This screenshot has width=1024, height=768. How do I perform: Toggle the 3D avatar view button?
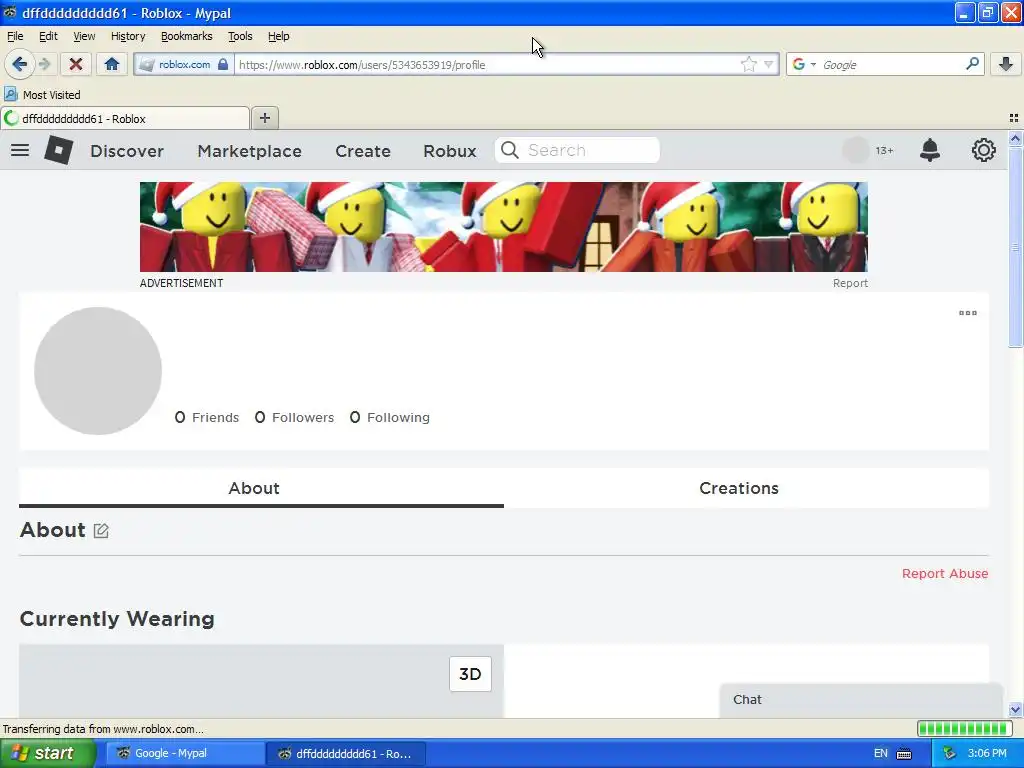click(470, 674)
